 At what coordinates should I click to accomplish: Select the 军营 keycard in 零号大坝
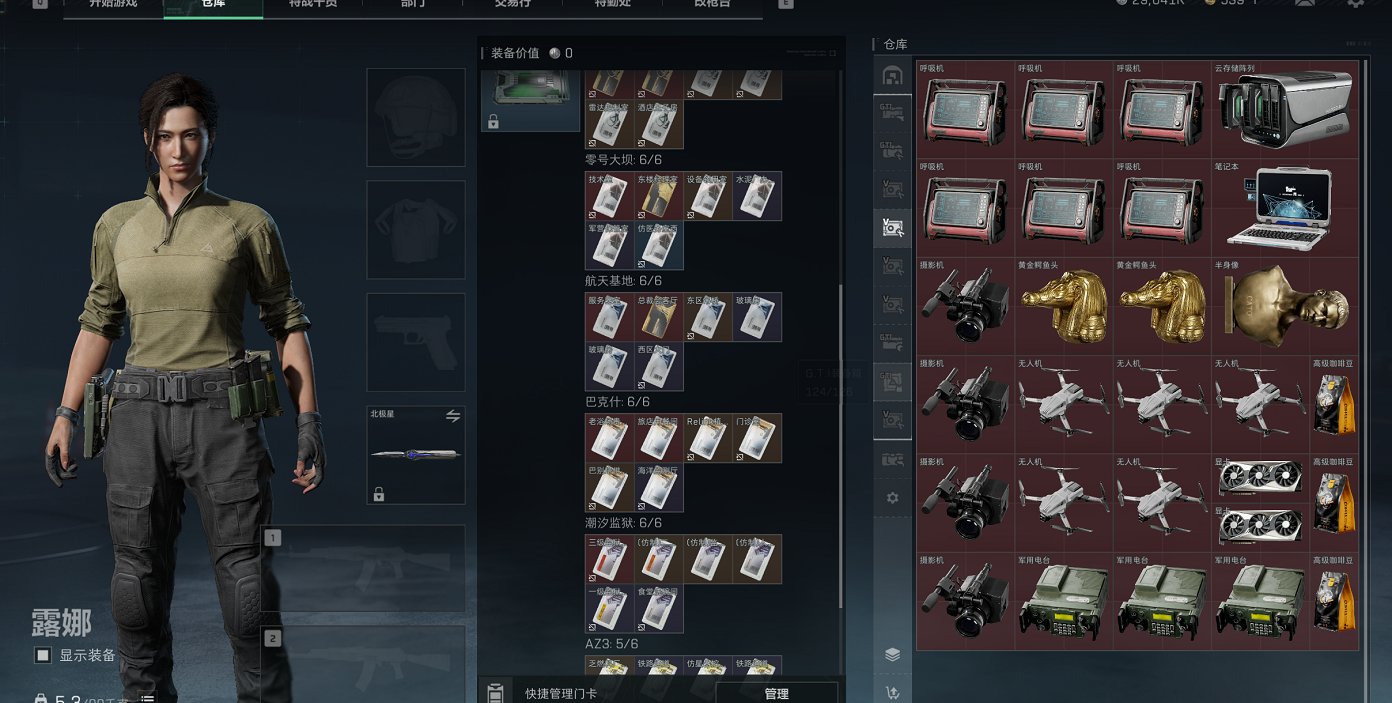coord(610,245)
